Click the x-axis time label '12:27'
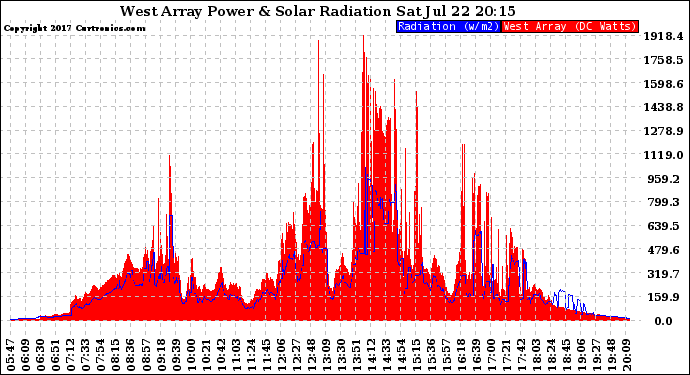The width and height of the screenshot is (690, 375). pyautogui.click(x=296, y=355)
